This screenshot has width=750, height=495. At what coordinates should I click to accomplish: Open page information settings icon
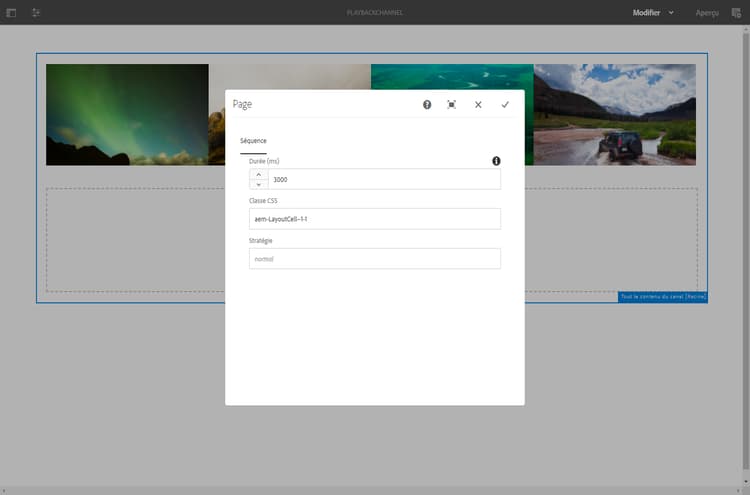point(36,13)
